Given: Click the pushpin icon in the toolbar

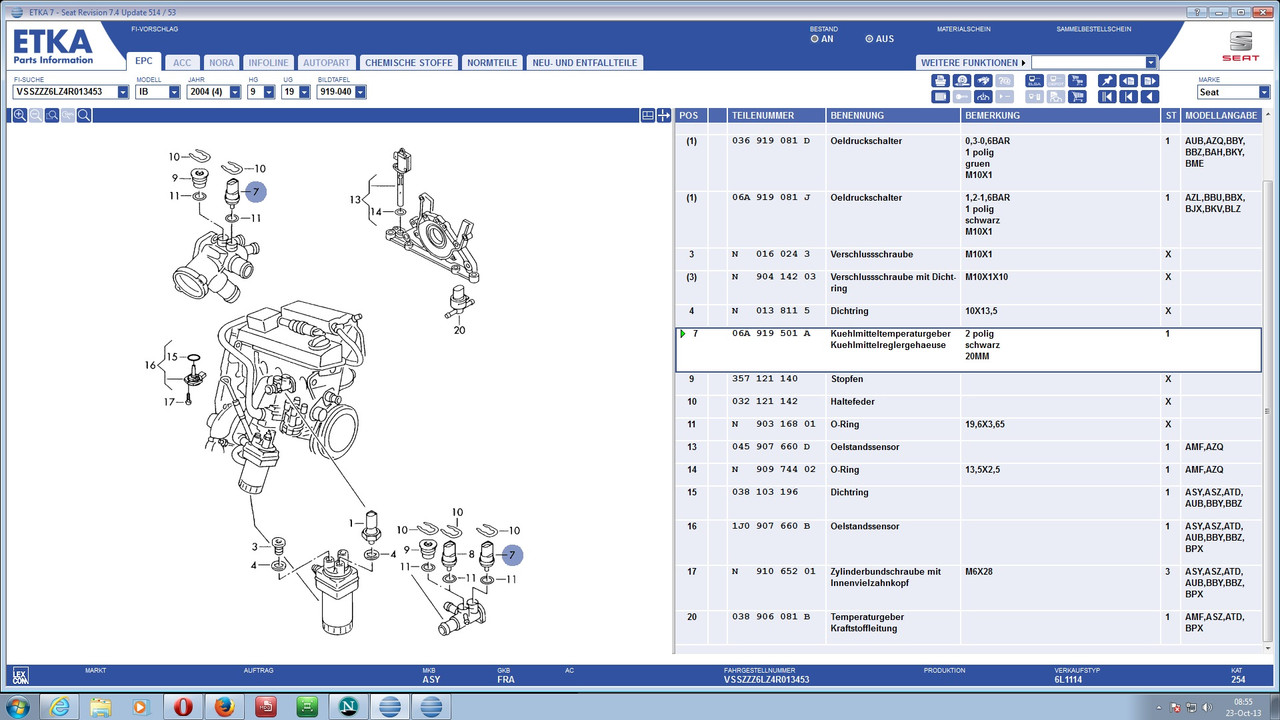Looking at the screenshot, I should 1107,81.
